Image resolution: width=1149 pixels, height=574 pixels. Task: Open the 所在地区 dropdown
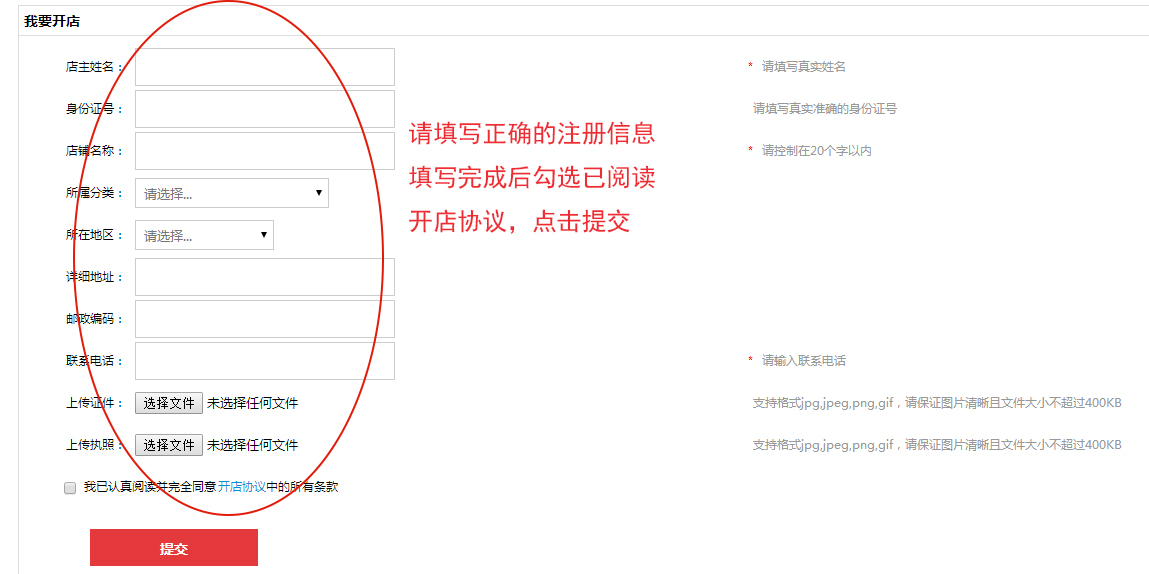(204, 235)
